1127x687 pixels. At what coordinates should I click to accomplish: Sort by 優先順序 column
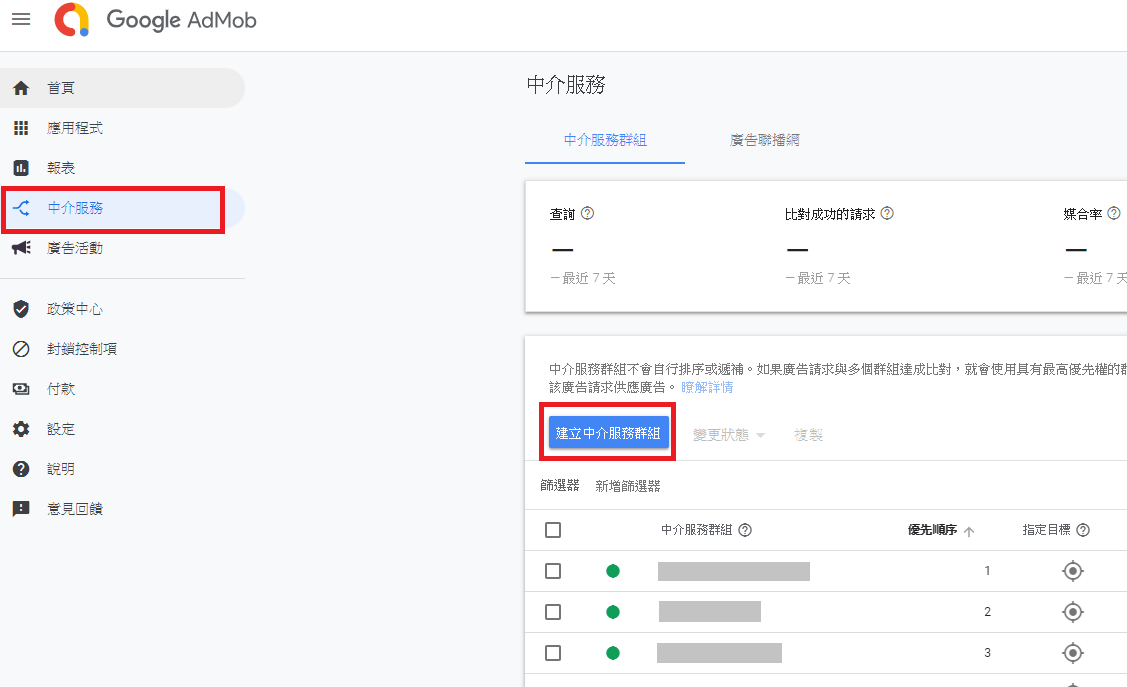pyautogui.click(x=940, y=530)
